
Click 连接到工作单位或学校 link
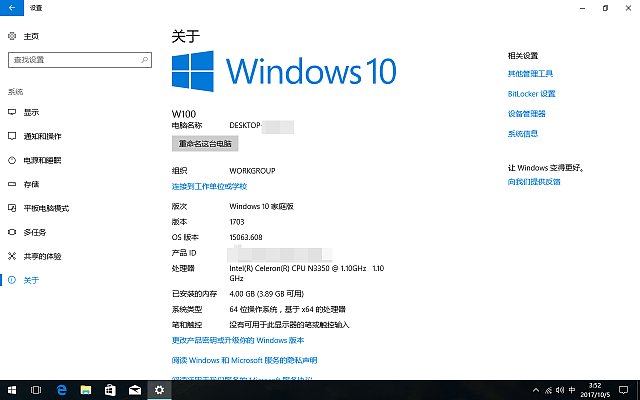209,187
